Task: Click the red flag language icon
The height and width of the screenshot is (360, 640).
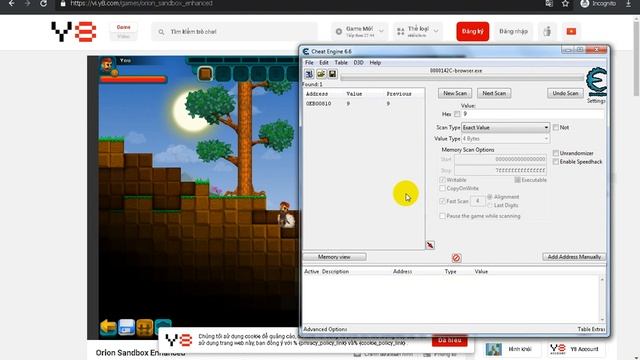Action: tap(571, 31)
